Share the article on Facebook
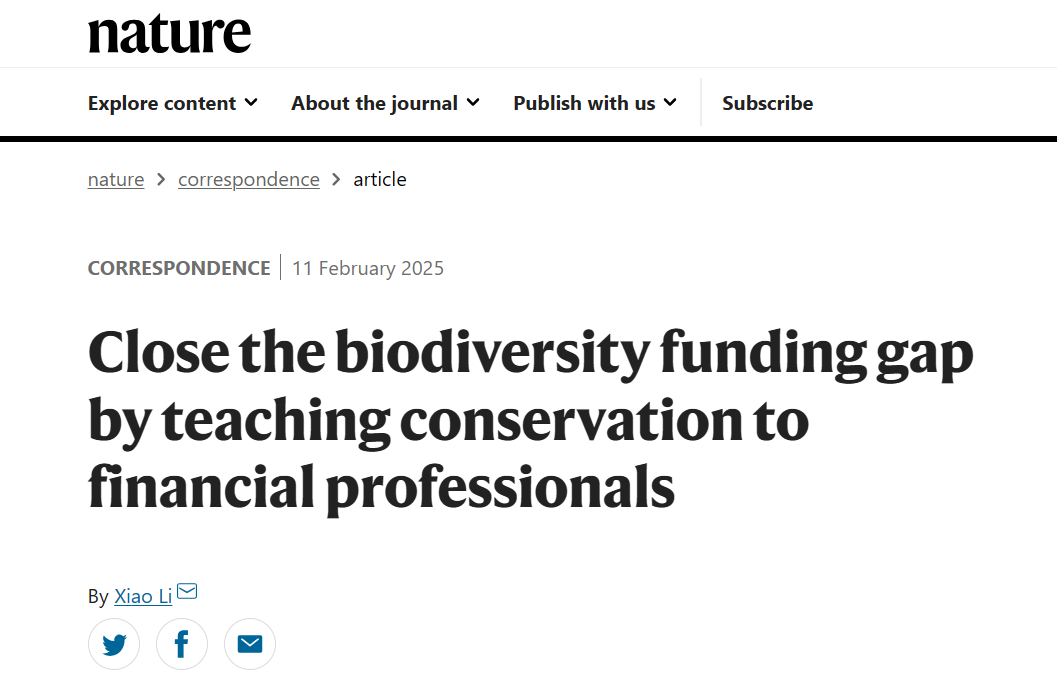 (x=182, y=644)
